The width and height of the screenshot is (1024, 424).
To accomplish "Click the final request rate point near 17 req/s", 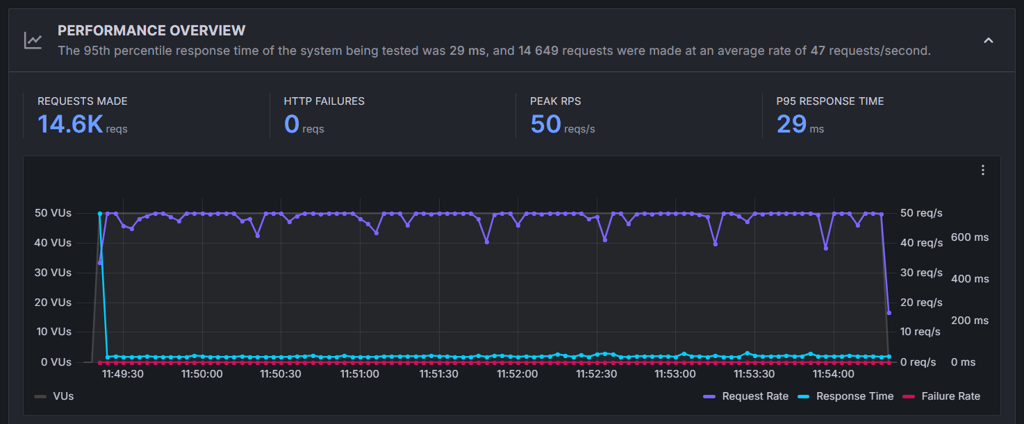I will 889,313.
